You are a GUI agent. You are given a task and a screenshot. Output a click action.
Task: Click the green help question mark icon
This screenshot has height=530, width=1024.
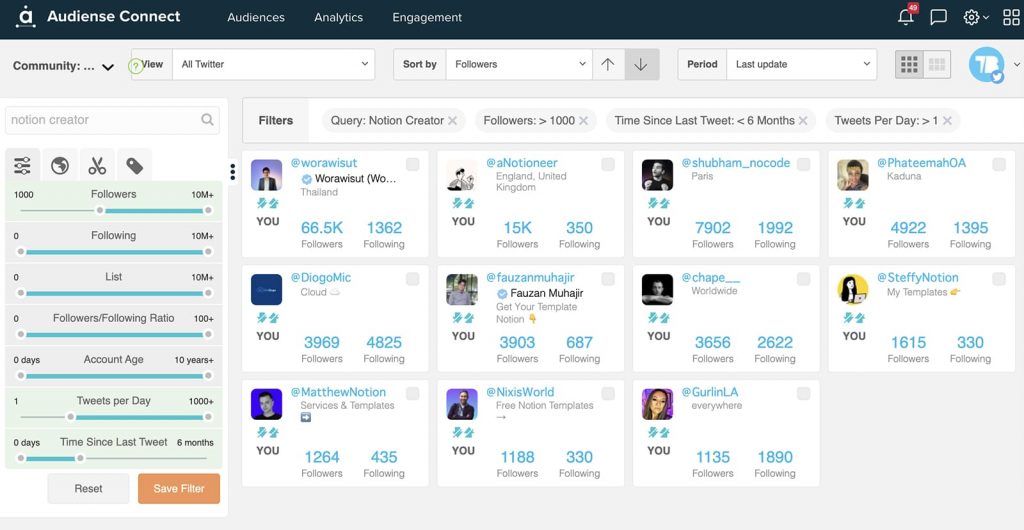click(x=135, y=65)
